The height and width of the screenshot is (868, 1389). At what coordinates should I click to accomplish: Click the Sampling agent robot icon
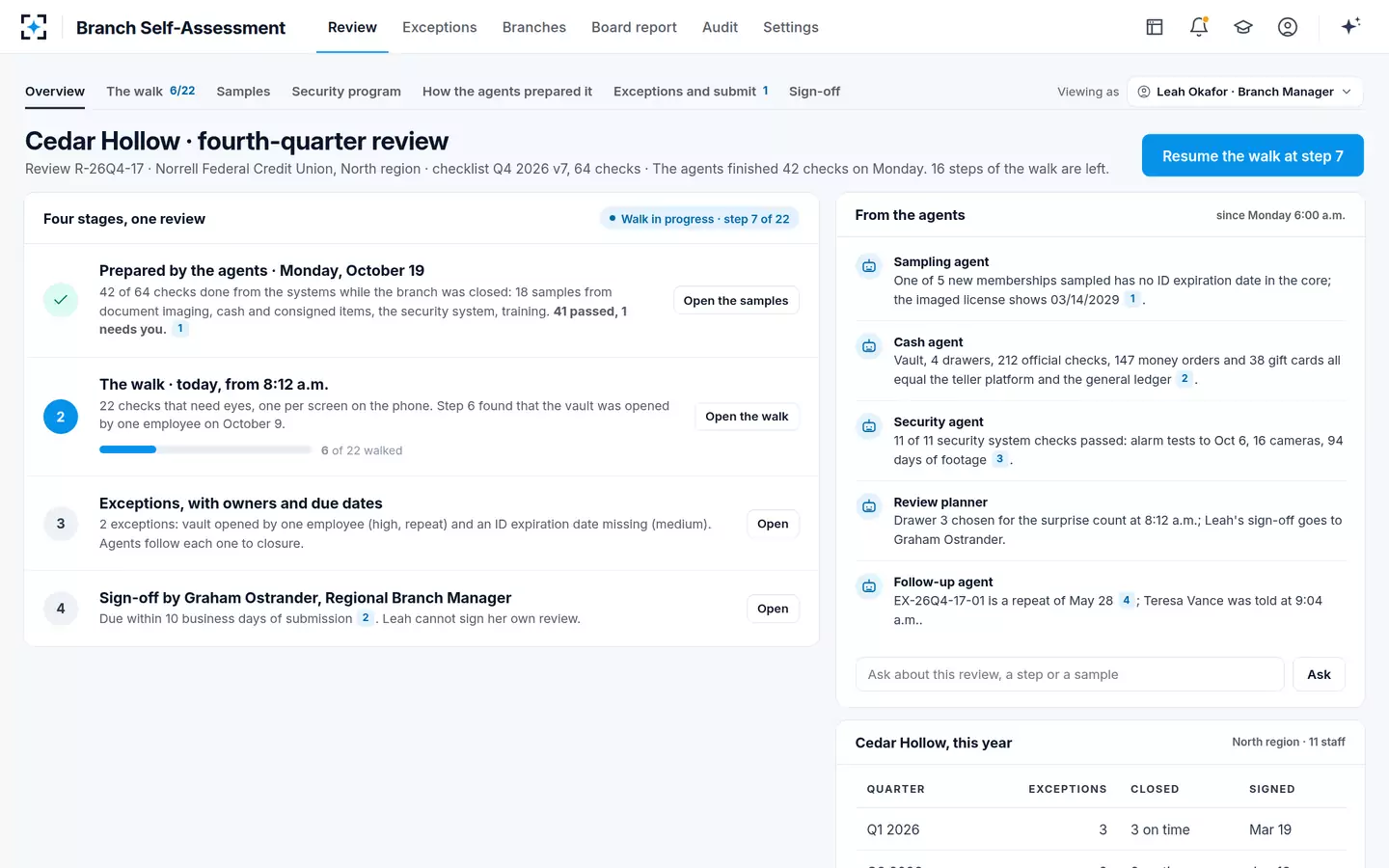click(x=869, y=266)
